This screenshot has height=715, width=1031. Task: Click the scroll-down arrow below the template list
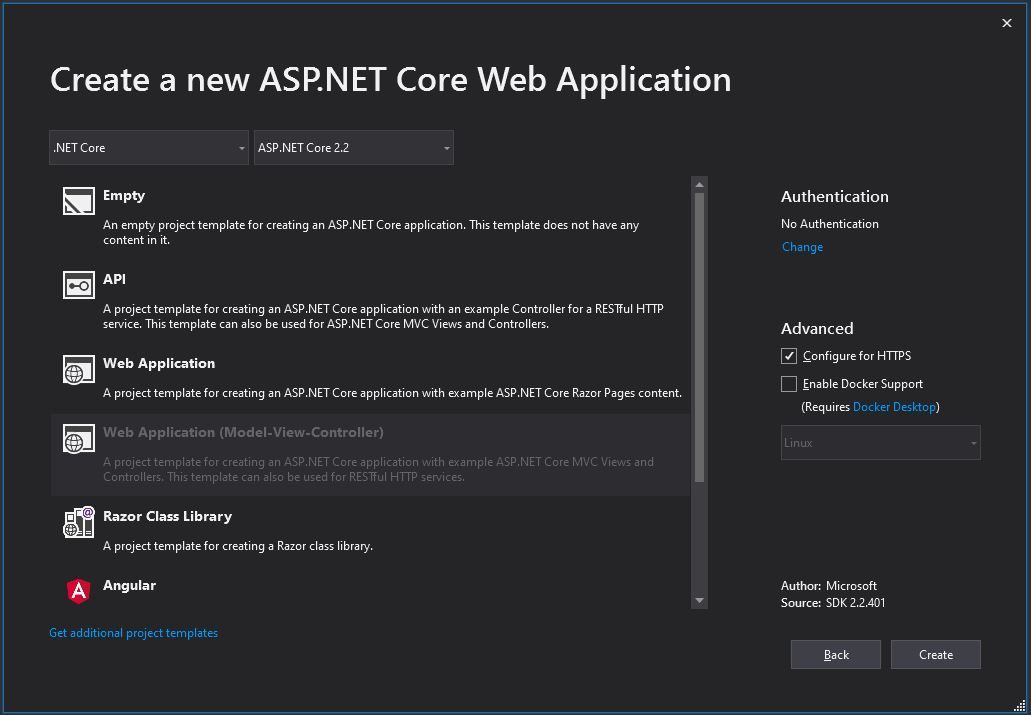pos(699,601)
